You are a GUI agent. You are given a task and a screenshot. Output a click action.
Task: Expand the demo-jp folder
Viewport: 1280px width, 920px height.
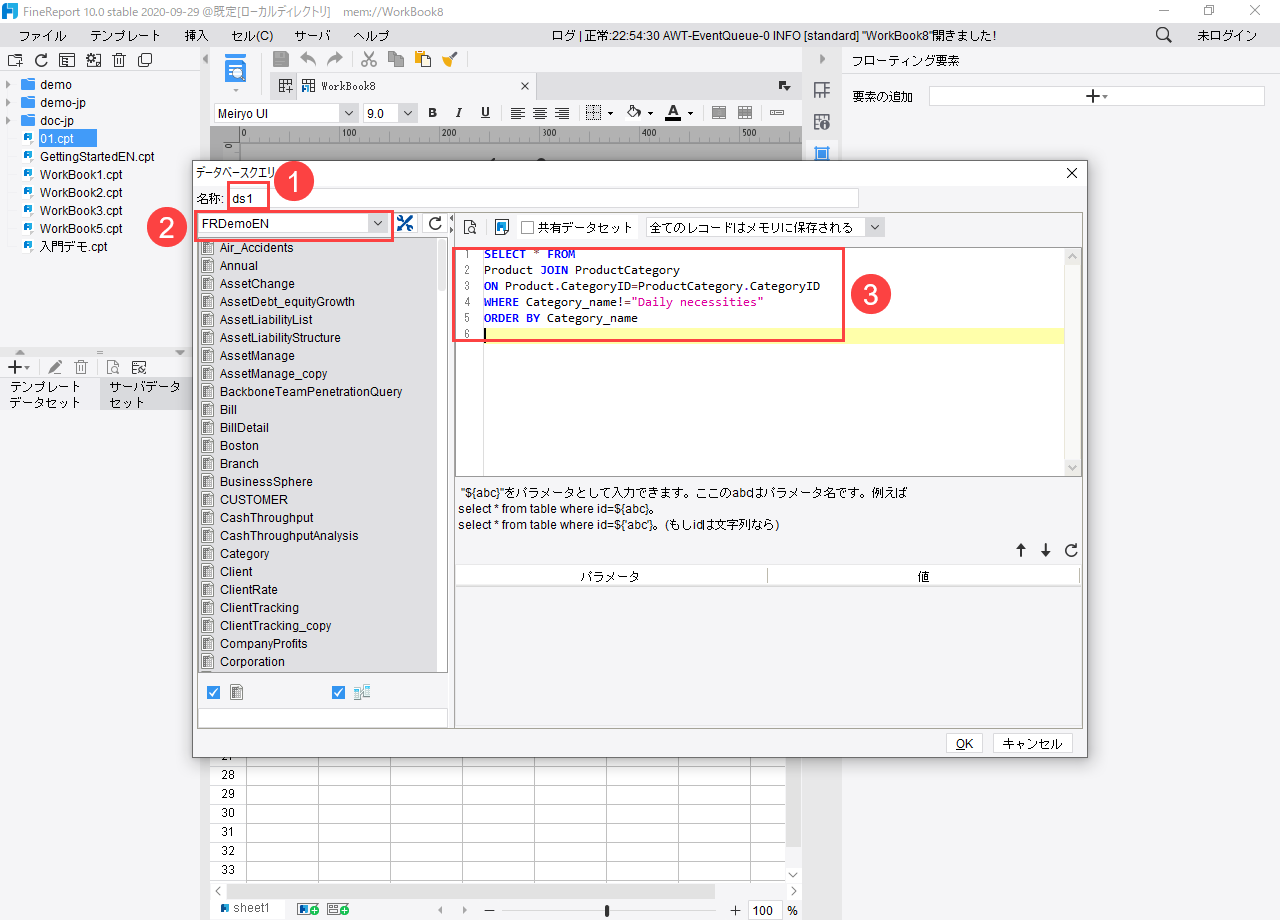coord(8,102)
